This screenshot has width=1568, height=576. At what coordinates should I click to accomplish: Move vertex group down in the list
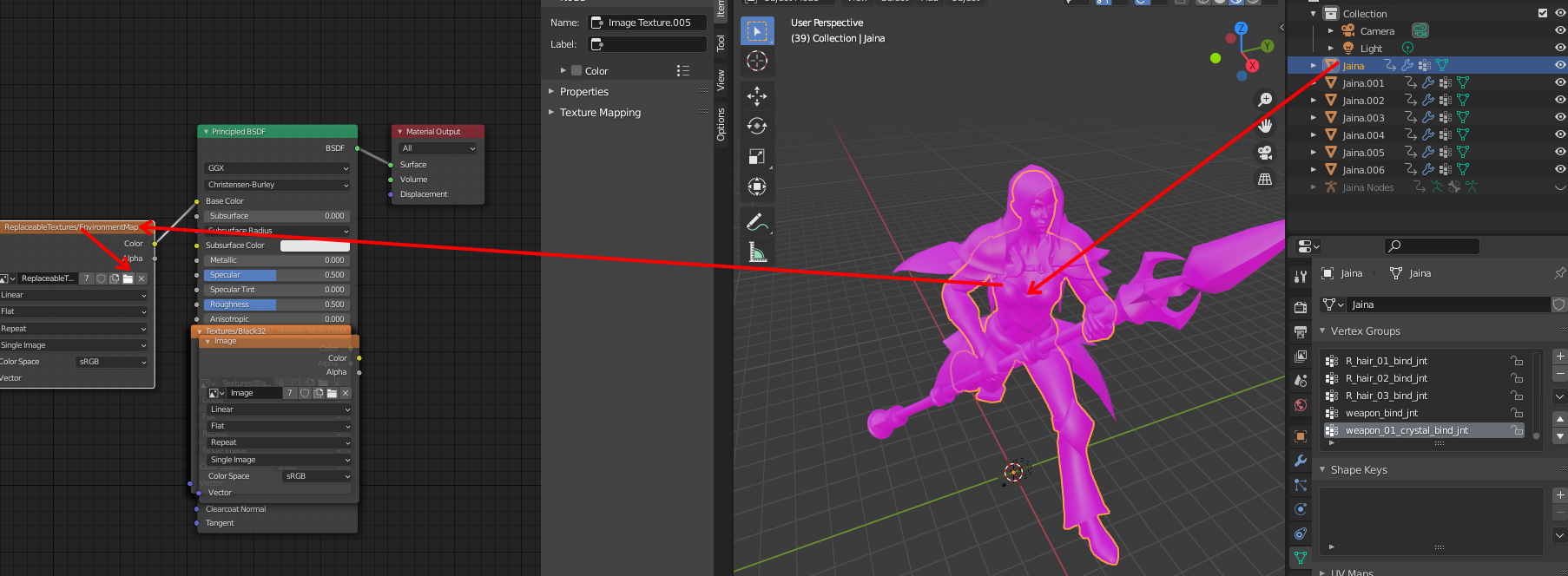[1560, 436]
